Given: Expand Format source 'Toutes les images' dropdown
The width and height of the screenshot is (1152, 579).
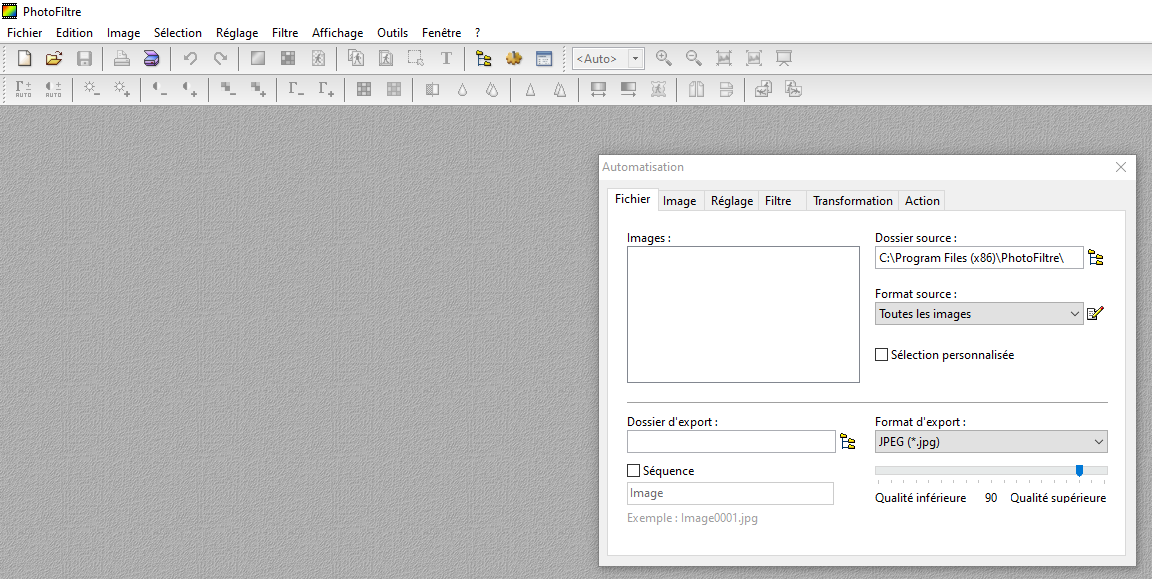Looking at the screenshot, I should (979, 314).
